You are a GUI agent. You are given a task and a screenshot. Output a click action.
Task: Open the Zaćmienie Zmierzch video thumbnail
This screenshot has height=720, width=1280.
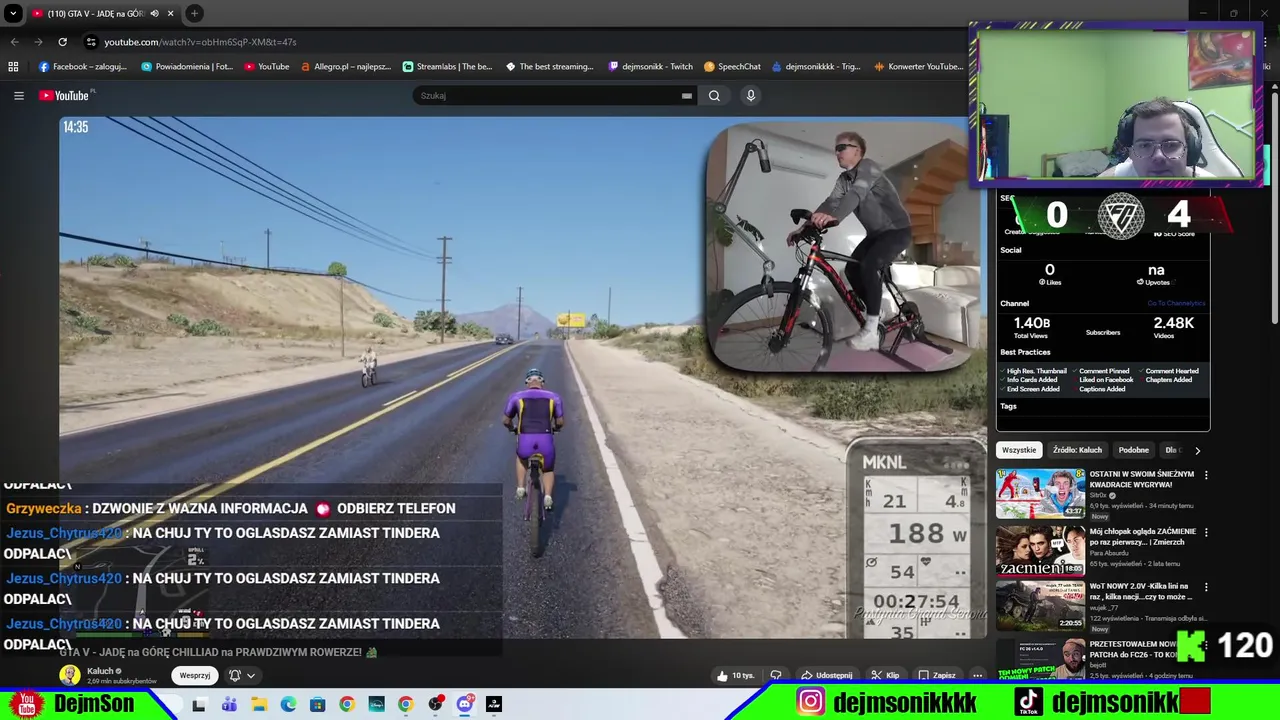pyautogui.click(x=1040, y=551)
